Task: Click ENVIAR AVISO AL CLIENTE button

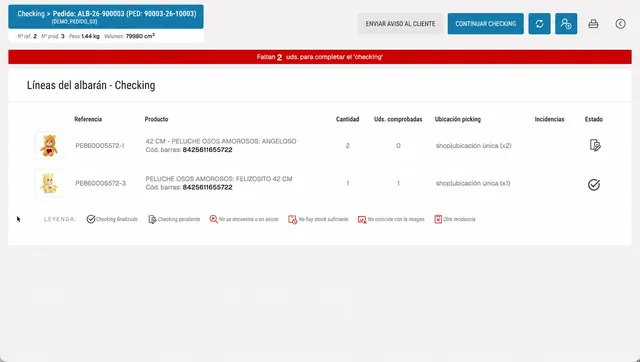Action: point(400,24)
